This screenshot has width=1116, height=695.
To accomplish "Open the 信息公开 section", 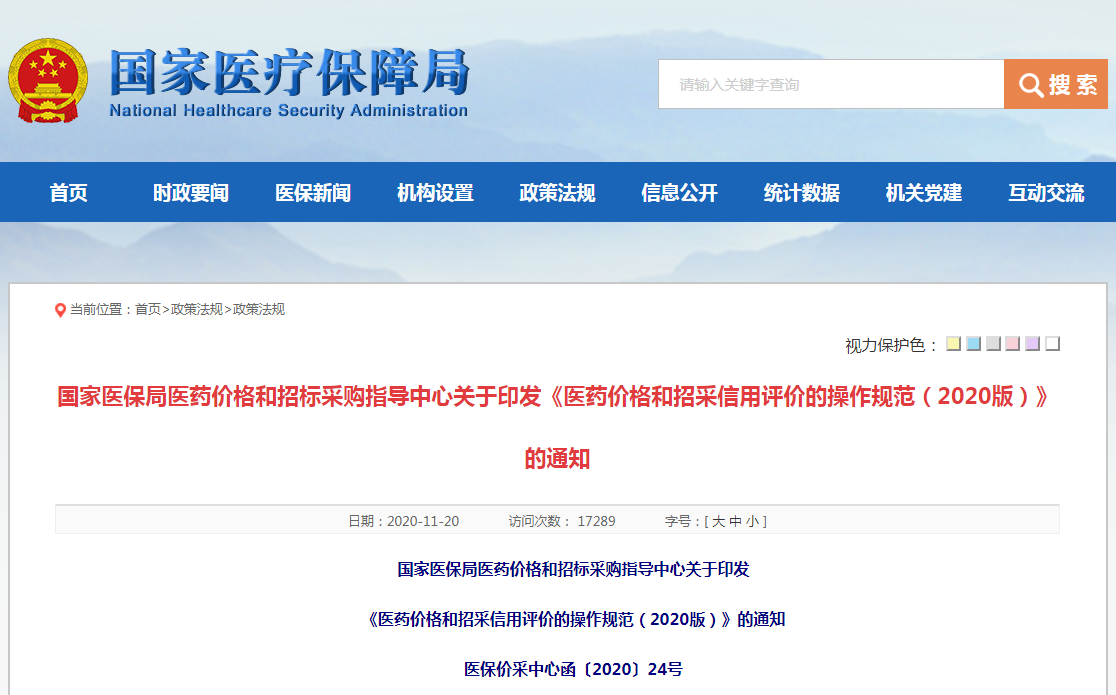I will [679, 193].
